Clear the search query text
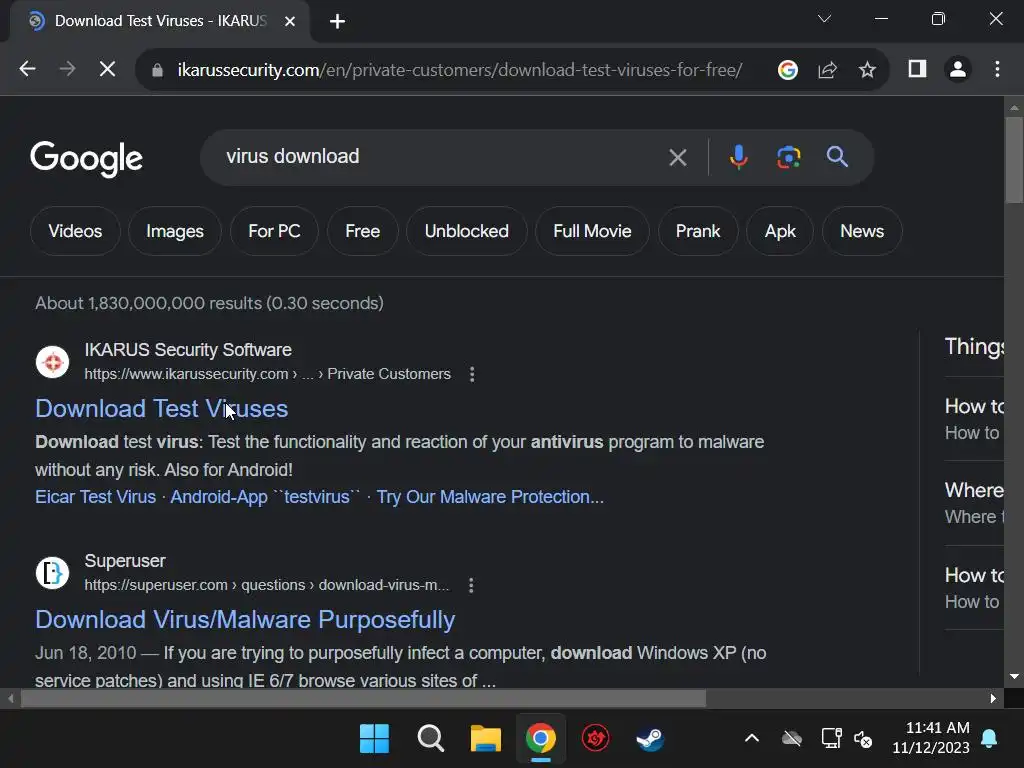Viewport: 1024px width, 768px height. pyautogui.click(x=678, y=157)
